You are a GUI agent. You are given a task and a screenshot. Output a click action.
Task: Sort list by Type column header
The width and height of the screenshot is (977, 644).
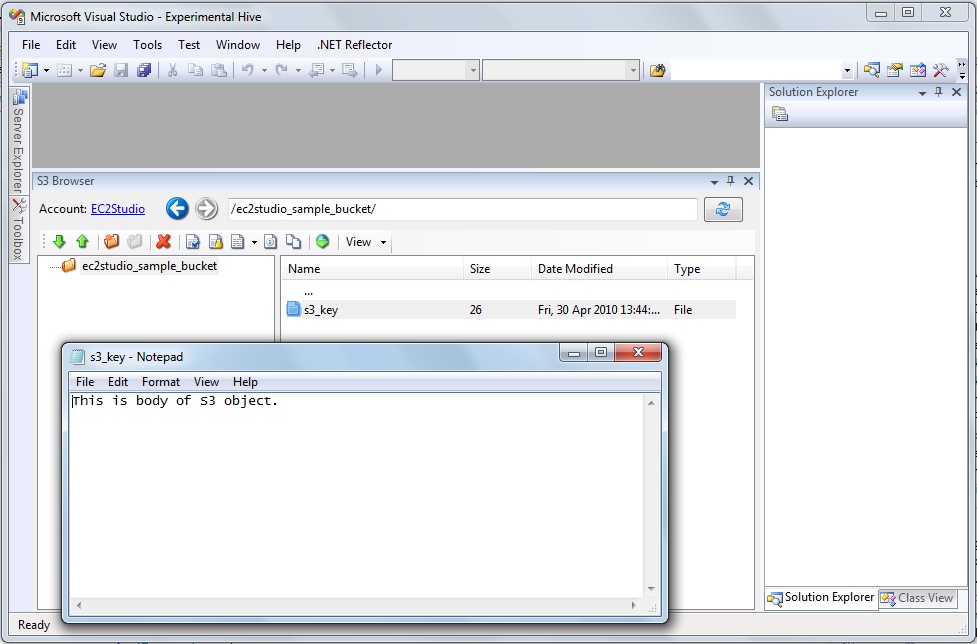coord(702,268)
